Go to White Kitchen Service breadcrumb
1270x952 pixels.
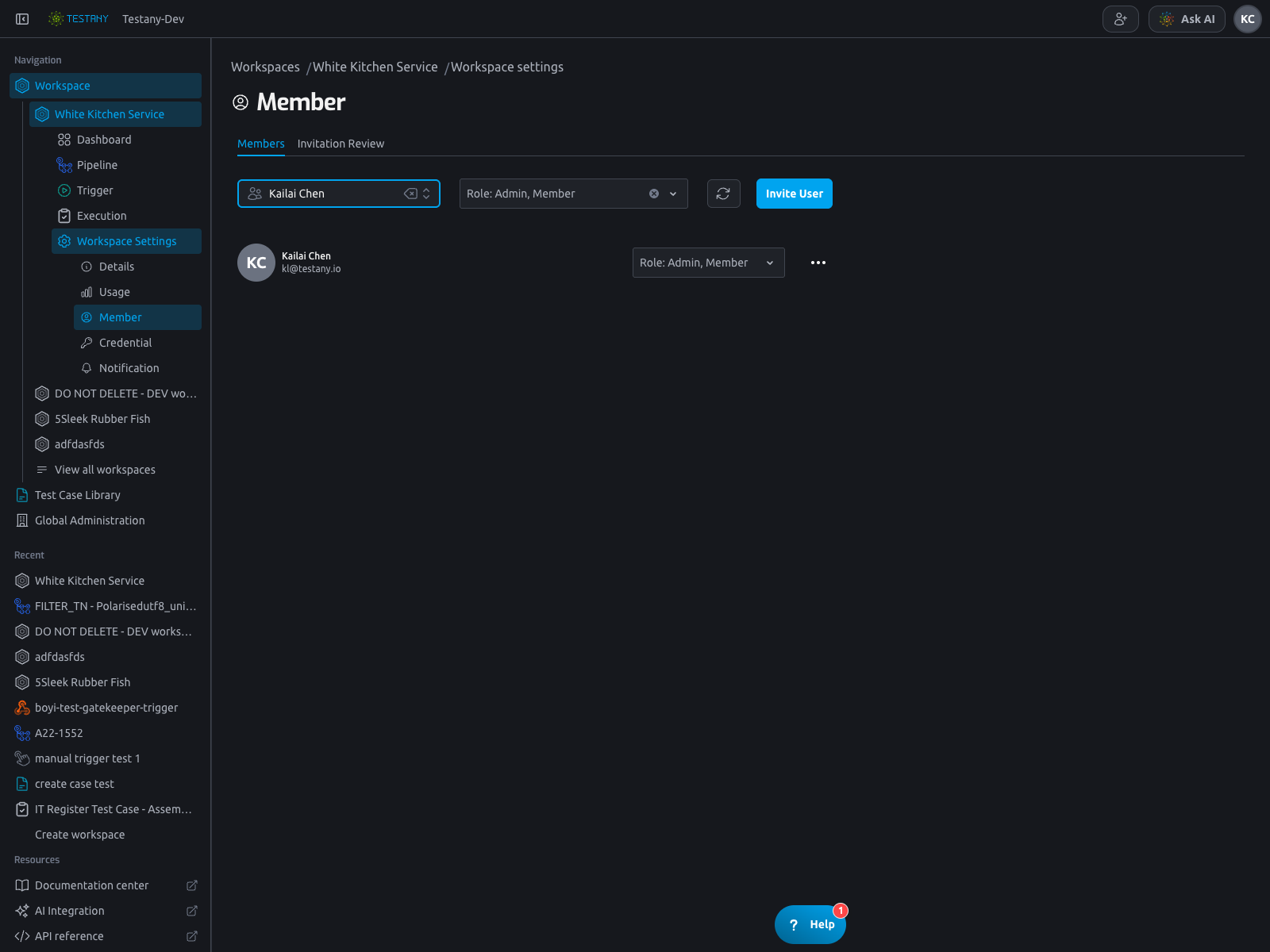coord(375,67)
